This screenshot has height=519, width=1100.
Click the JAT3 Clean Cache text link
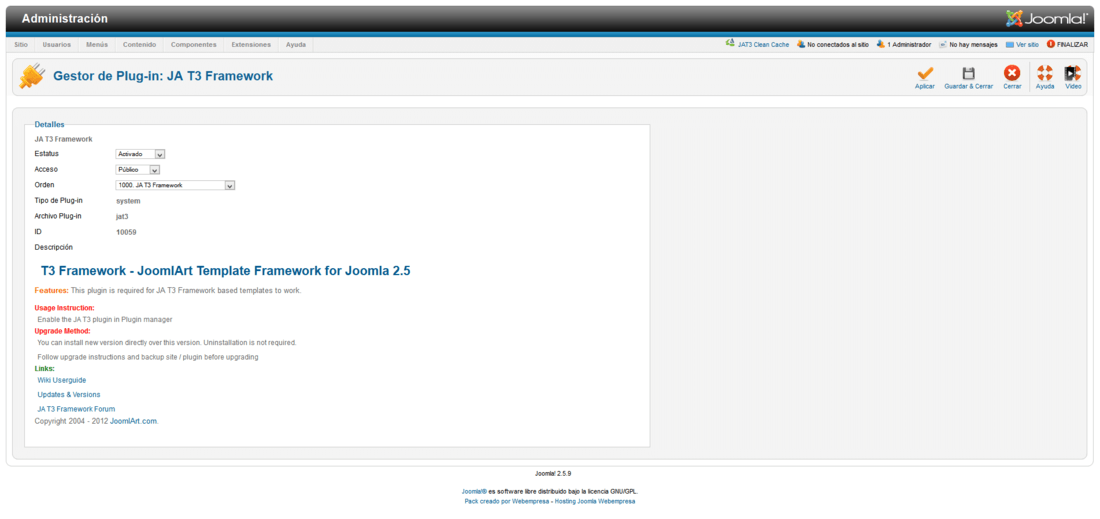tap(763, 44)
